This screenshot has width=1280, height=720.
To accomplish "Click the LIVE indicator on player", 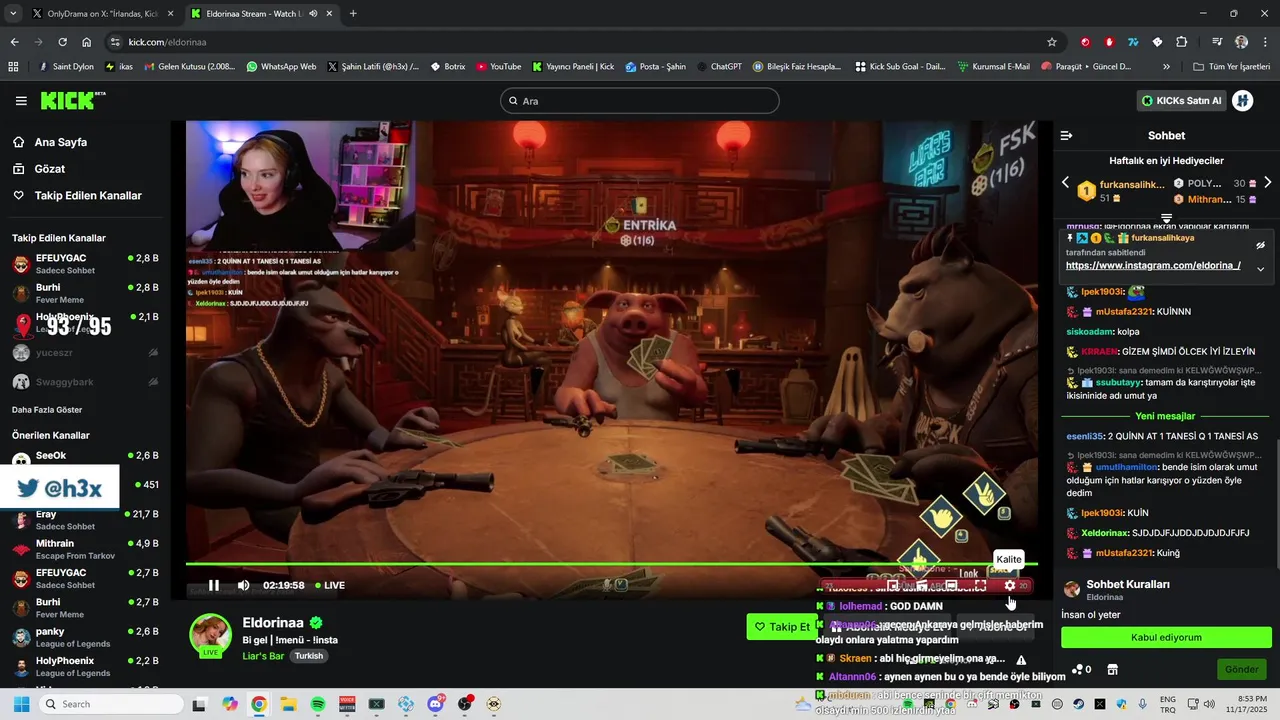I will click(330, 585).
